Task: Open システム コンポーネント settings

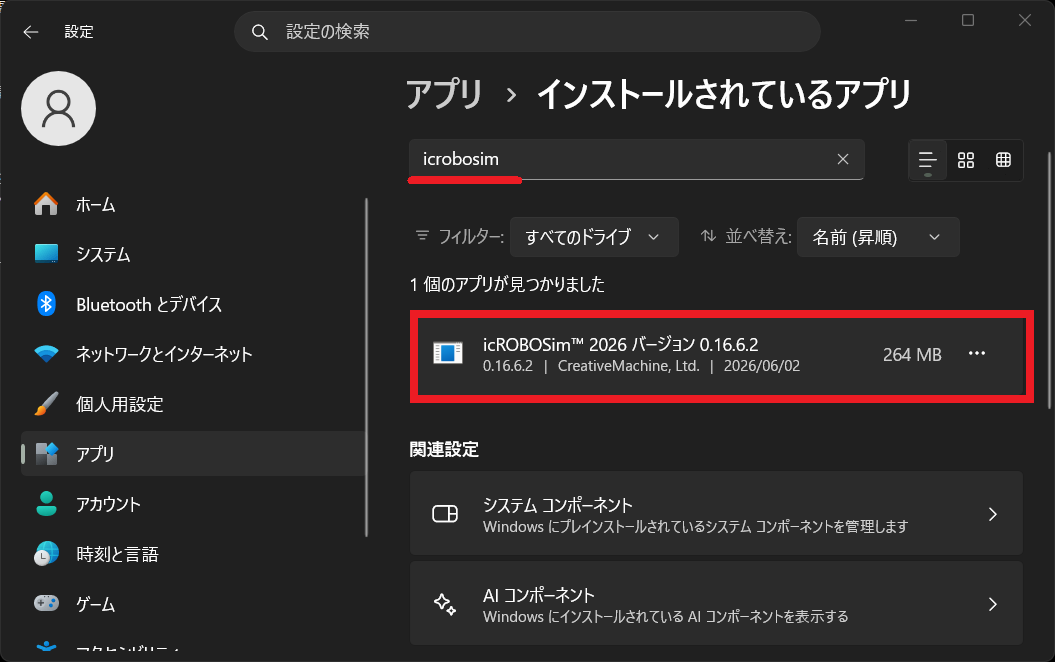Action: tap(716, 513)
